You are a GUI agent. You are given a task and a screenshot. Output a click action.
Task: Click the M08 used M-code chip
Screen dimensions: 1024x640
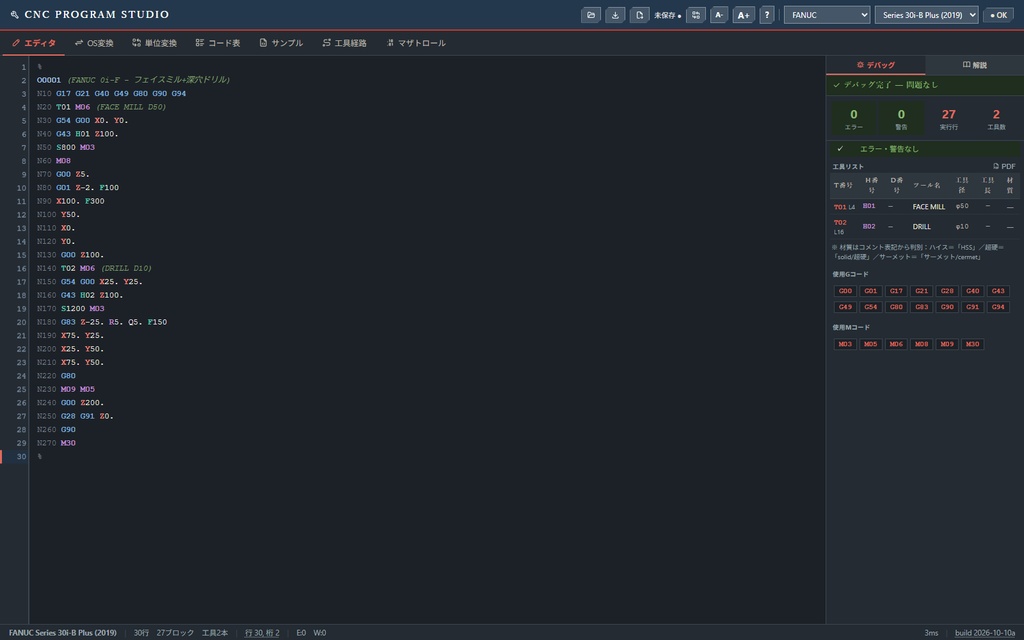(921, 344)
